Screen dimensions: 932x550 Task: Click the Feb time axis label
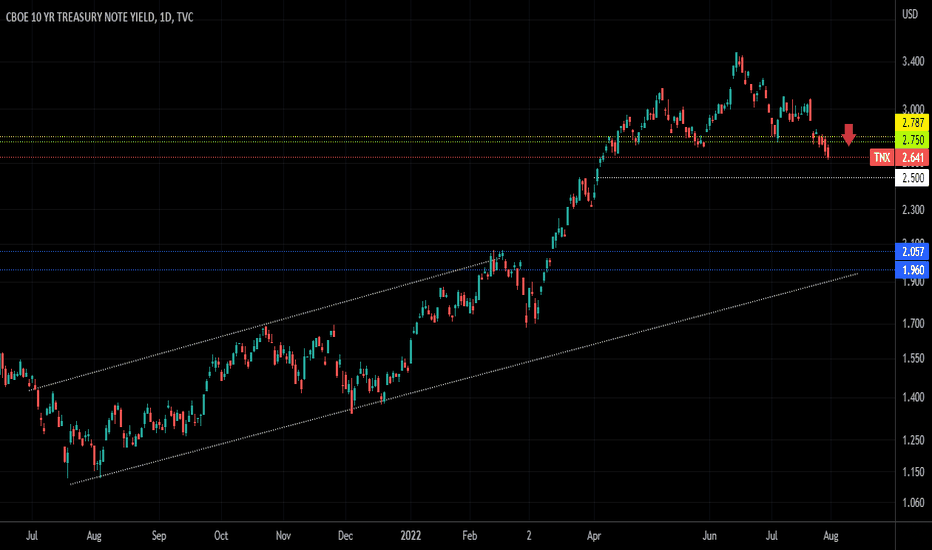(470, 536)
